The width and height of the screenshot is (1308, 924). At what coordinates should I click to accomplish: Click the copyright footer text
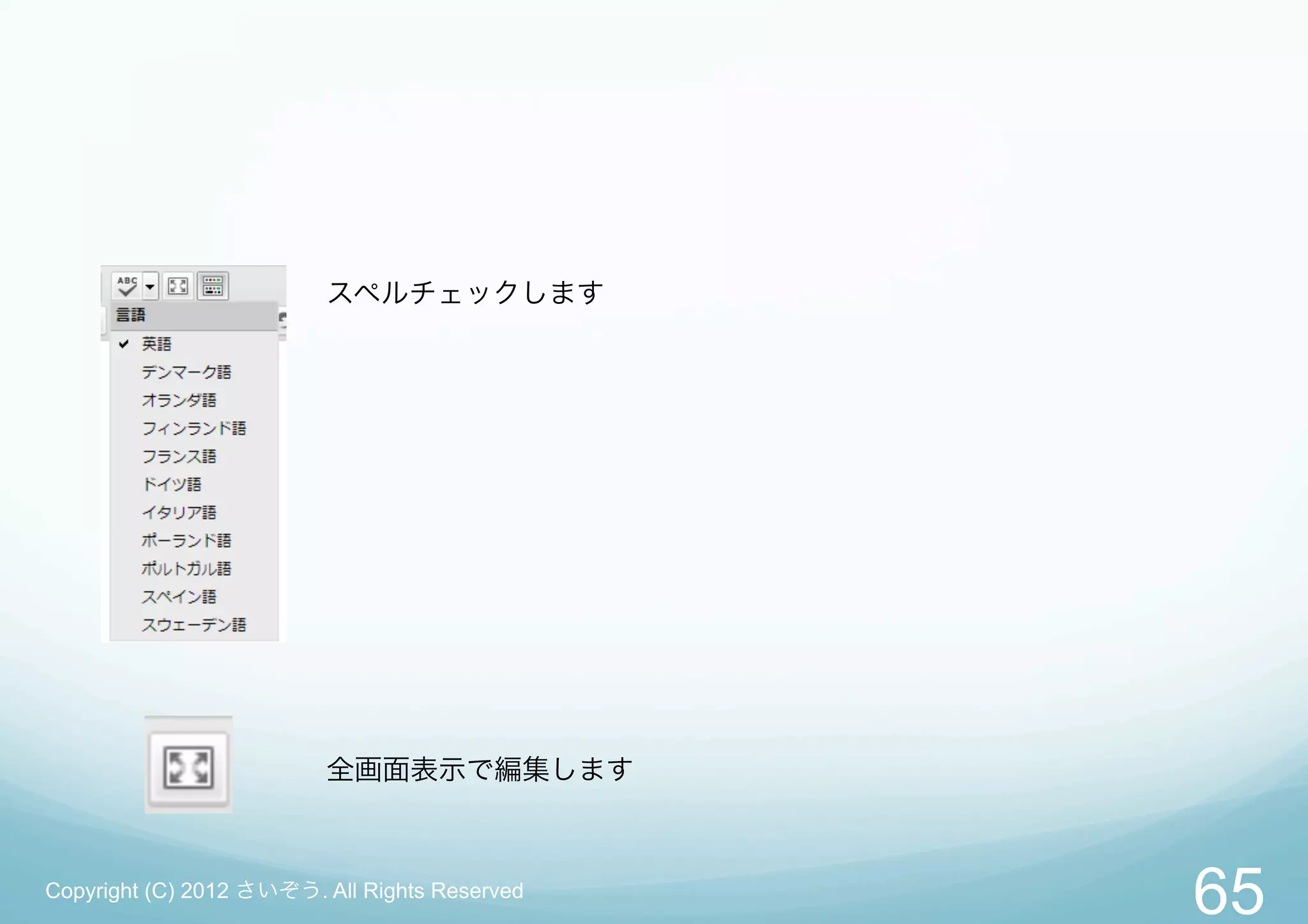point(284,890)
